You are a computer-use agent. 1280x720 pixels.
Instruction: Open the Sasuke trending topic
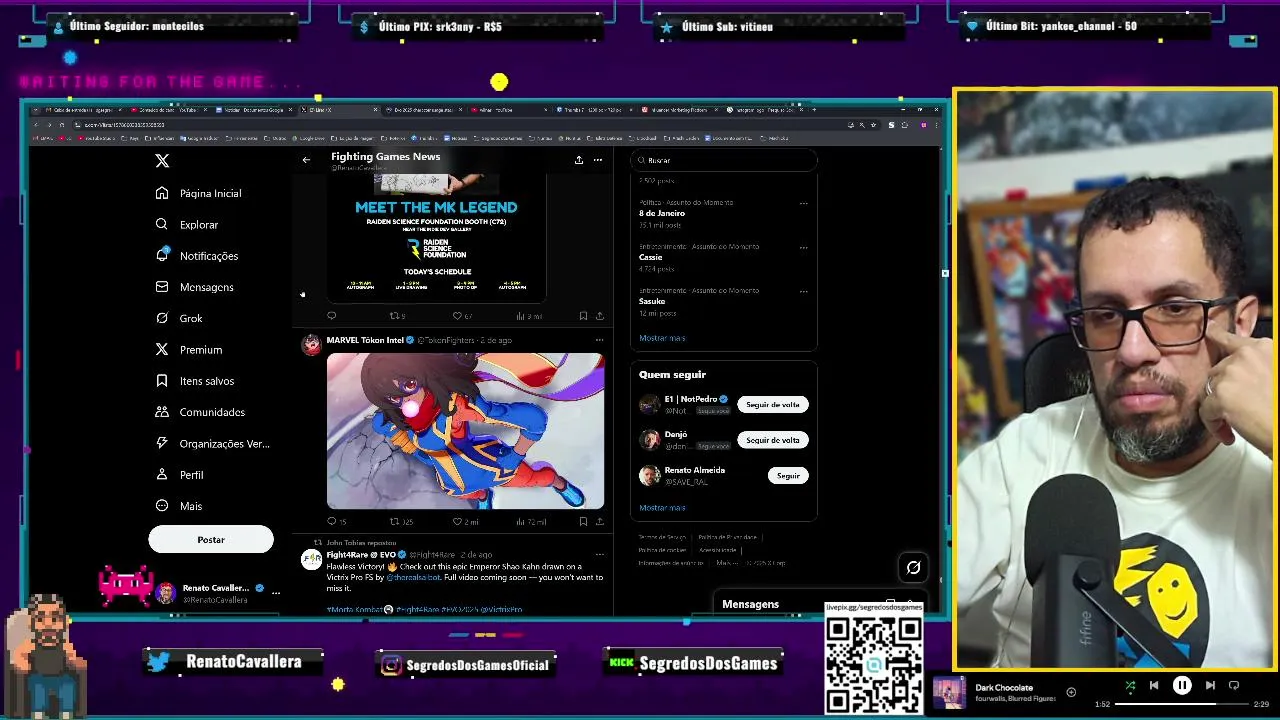coord(652,301)
